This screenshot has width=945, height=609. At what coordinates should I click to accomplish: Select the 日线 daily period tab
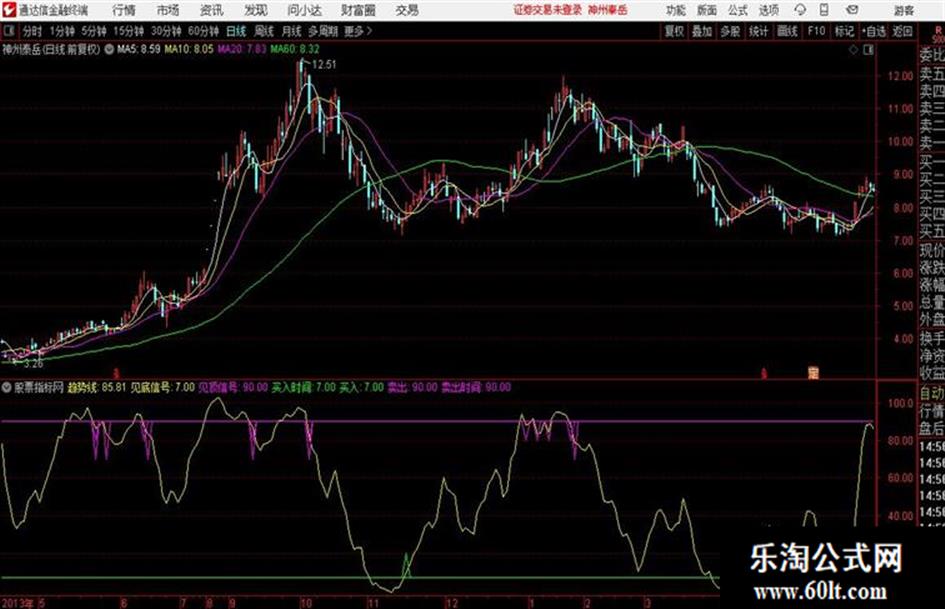[236, 31]
